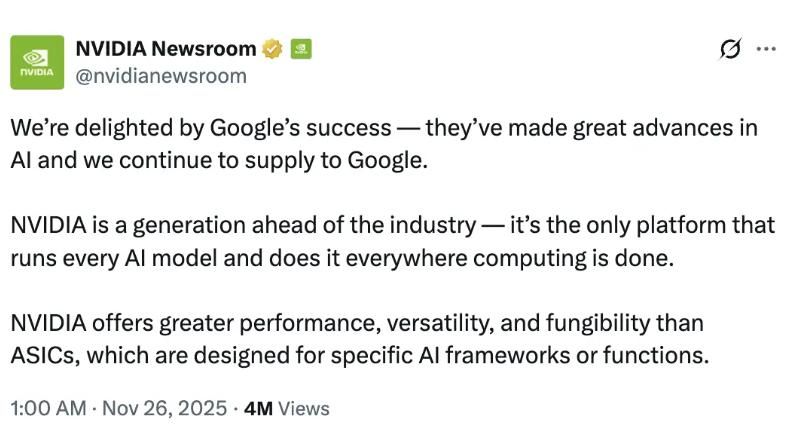Screen dimensions: 804x435
Task: Click the gold verified checkmark badge
Action: pos(271,47)
